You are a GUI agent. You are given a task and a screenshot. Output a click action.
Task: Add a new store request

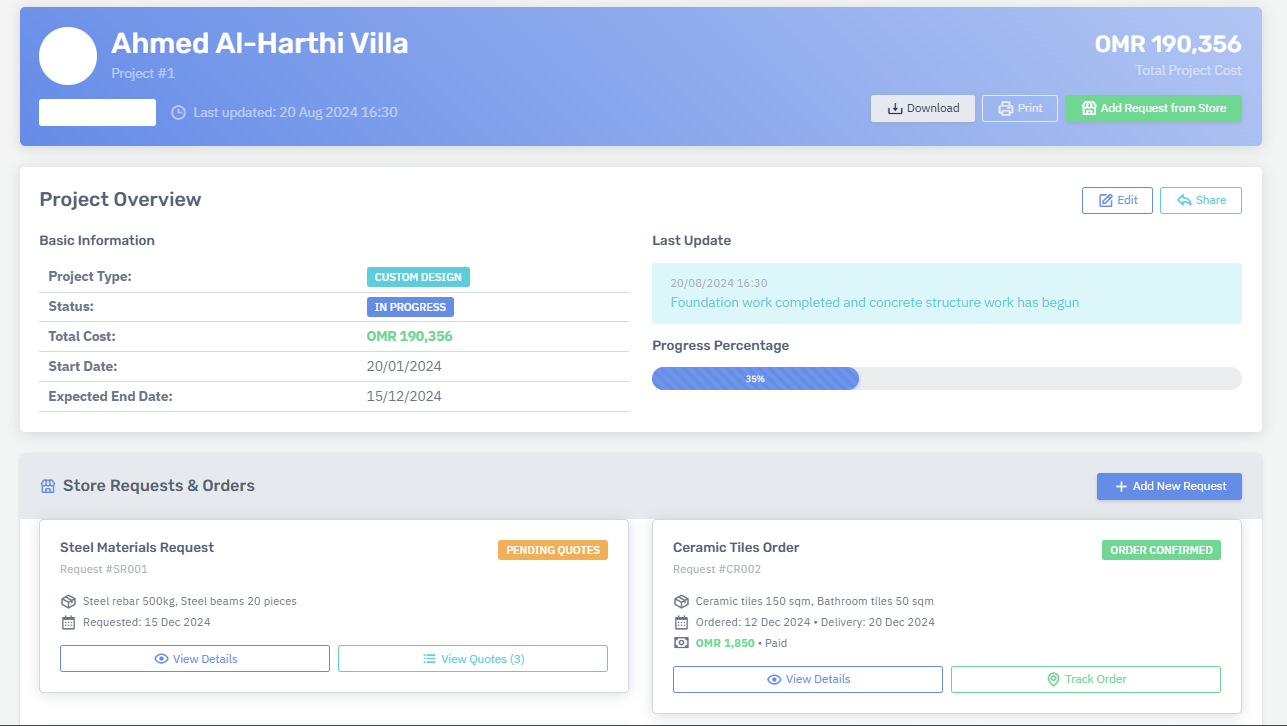tap(1169, 486)
